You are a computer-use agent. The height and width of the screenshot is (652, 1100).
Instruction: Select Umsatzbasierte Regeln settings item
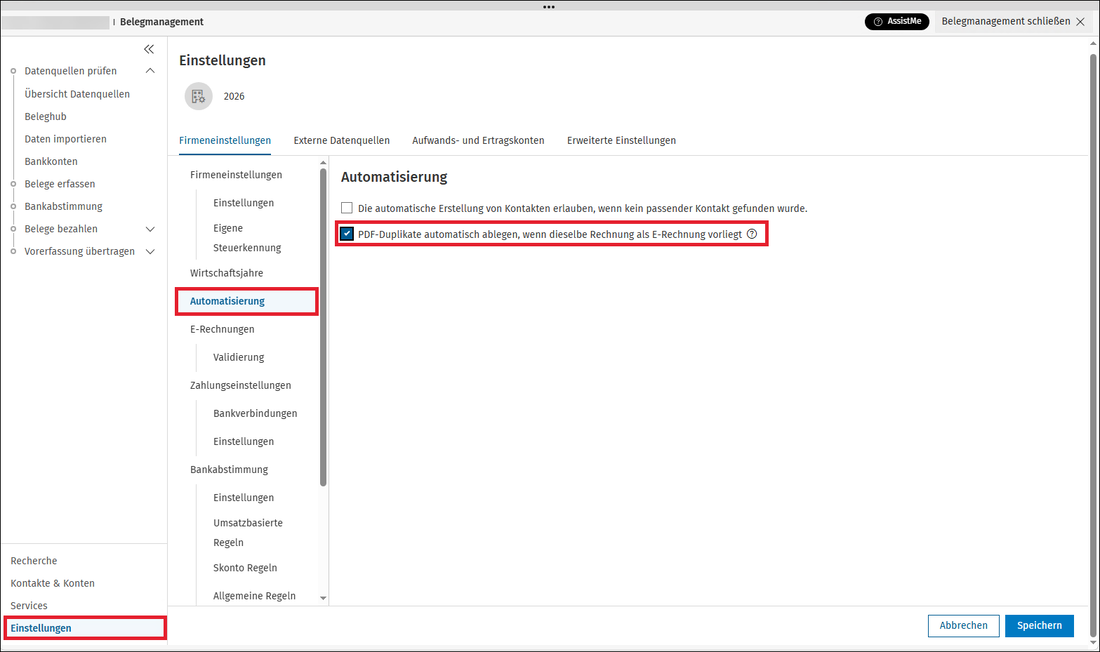coord(248,533)
